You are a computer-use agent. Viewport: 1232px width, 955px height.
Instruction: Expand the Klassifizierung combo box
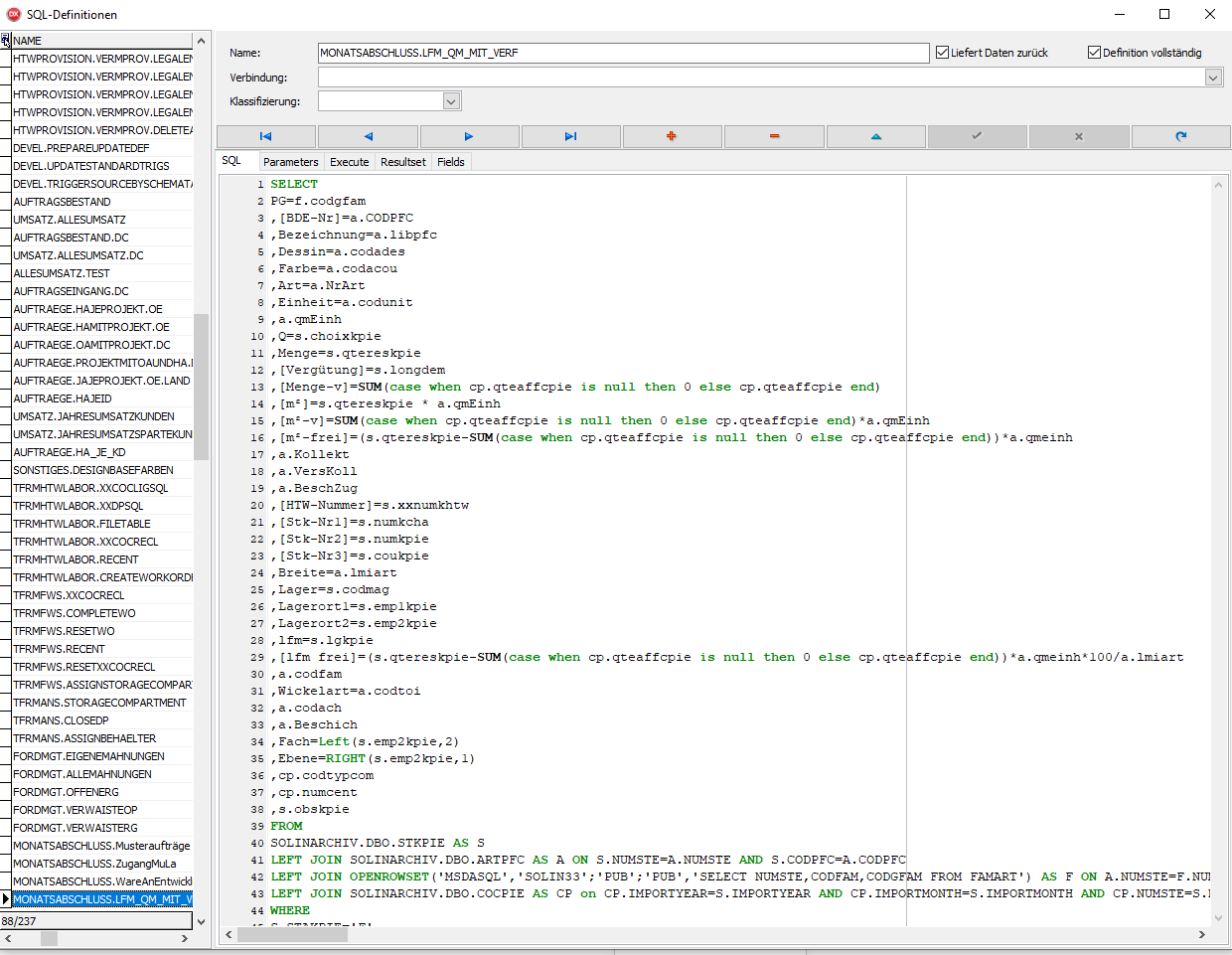point(451,101)
